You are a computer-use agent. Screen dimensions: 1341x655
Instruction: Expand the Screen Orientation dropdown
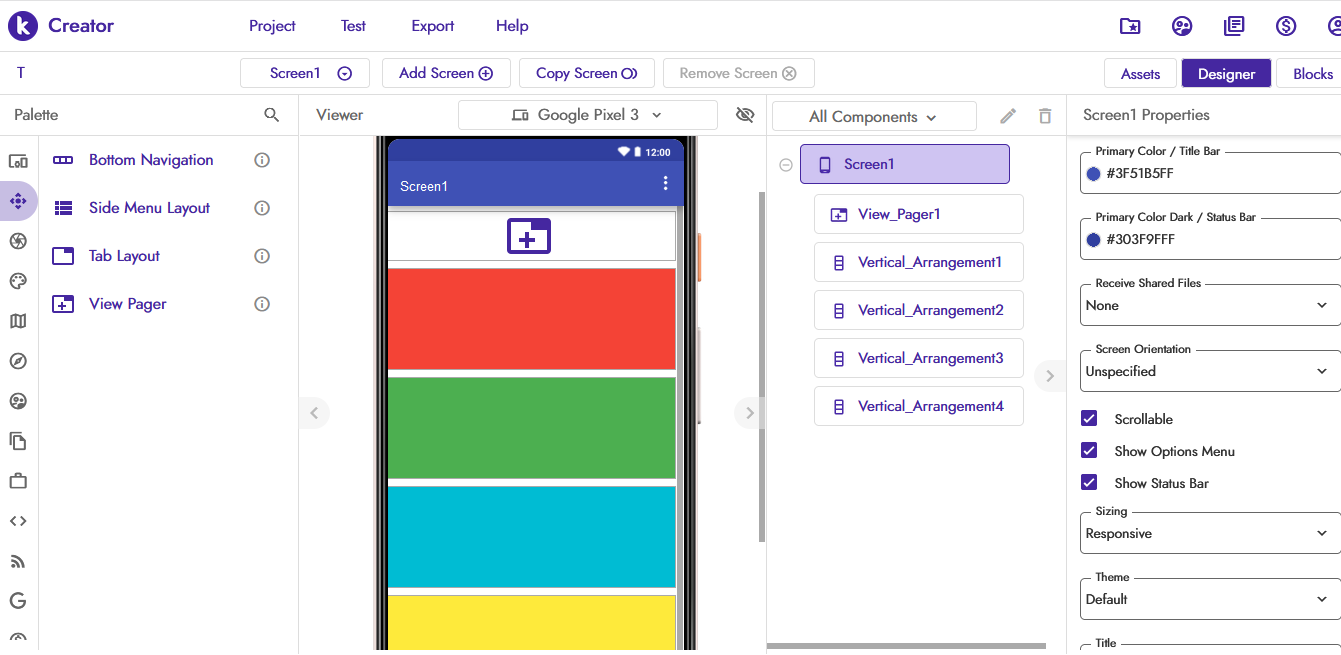[x=1210, y=371]
